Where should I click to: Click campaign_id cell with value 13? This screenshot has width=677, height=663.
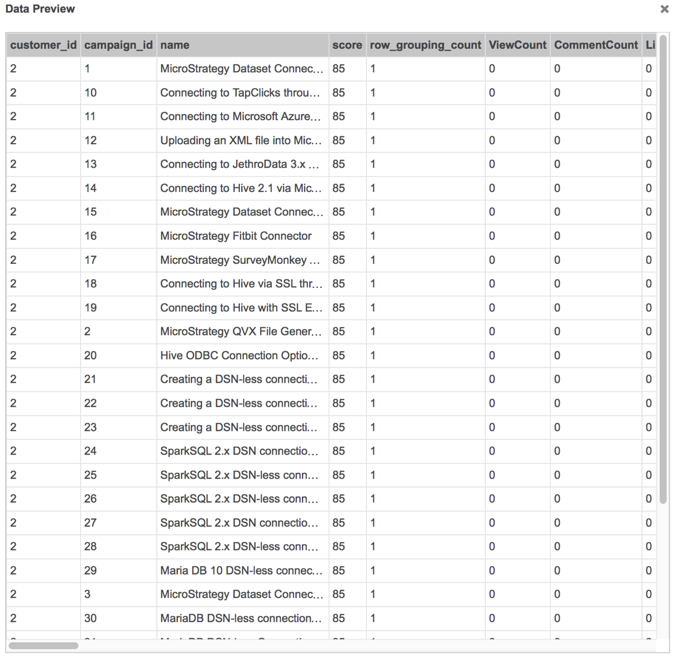pyautogui.click(x=119, y=164)
